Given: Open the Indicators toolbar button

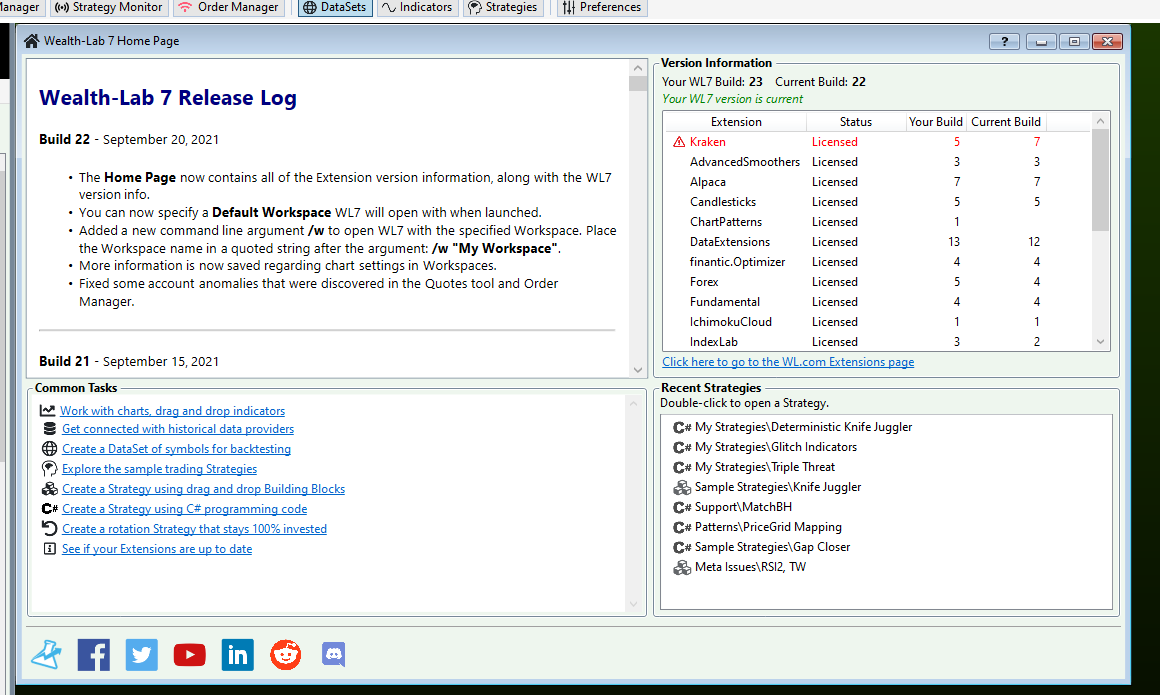Looking at the screenshot, I should tap(417, 7).
